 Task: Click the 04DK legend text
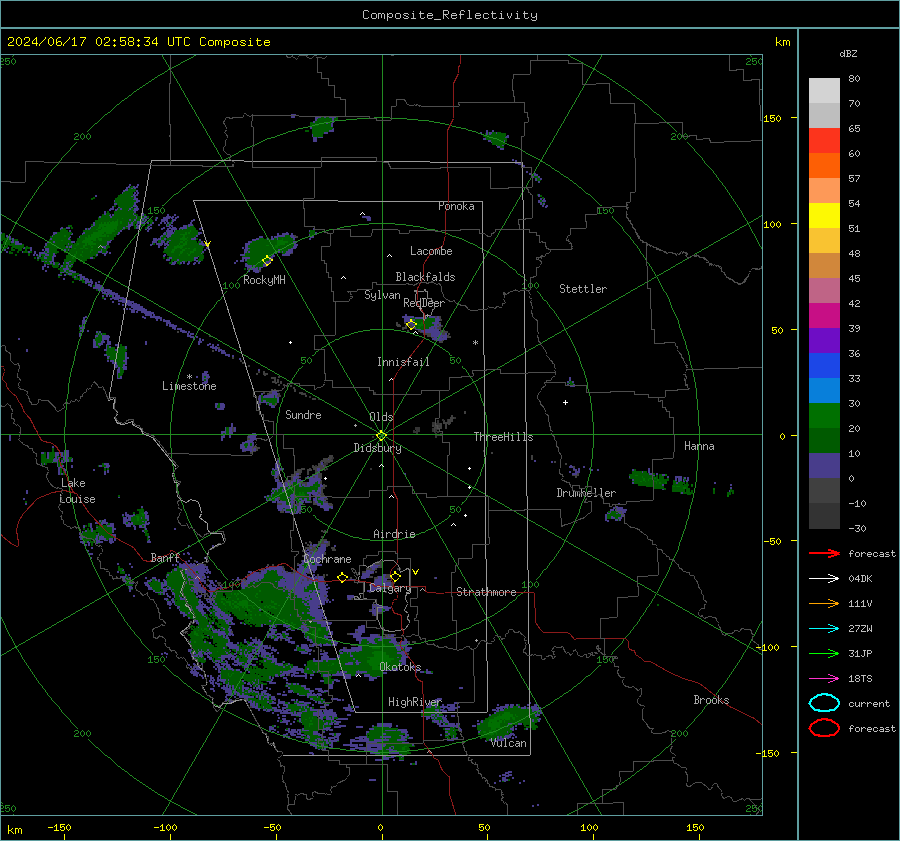(860, 579)
